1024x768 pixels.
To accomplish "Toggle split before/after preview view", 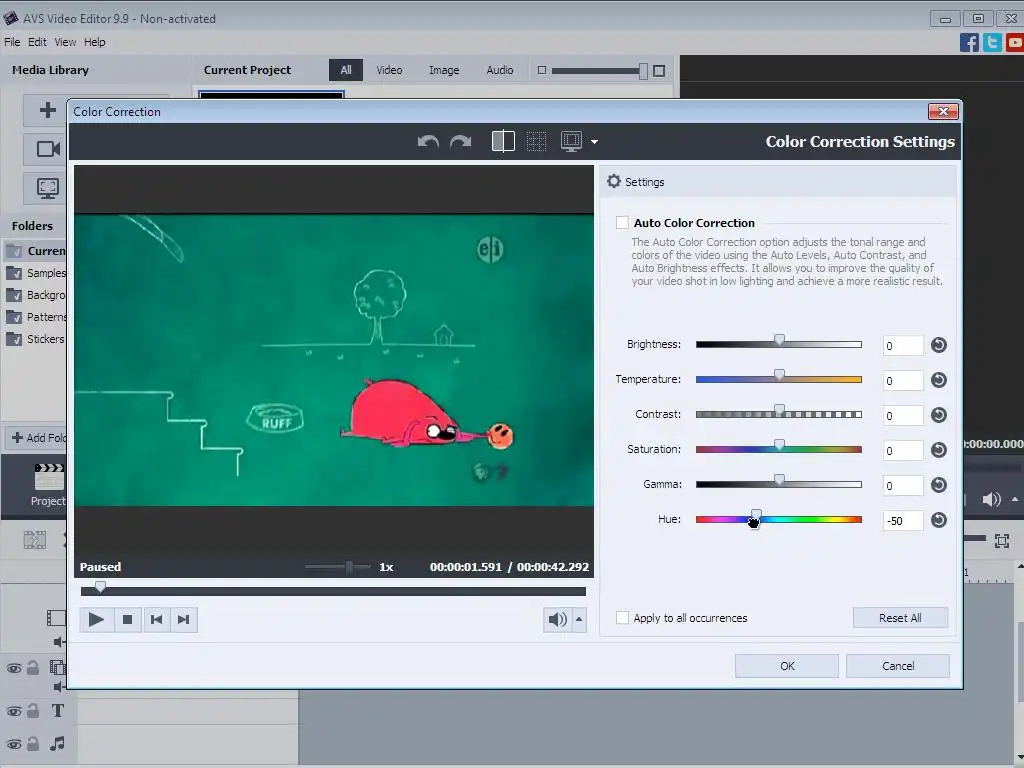I will (x=503, y=142).
